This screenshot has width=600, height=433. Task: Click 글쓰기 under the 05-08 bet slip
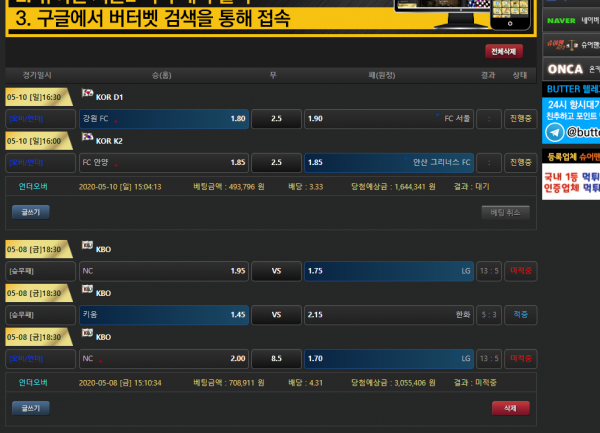[29, 408]
